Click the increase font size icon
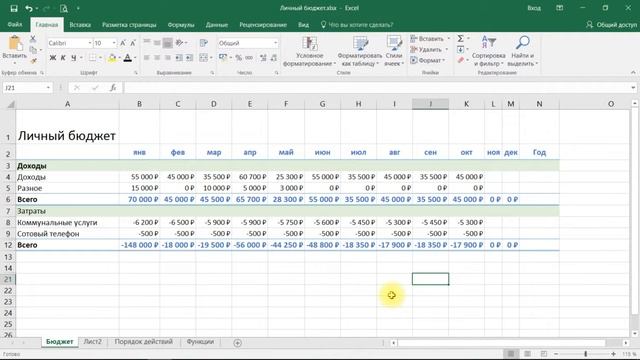 click(123, 43)
